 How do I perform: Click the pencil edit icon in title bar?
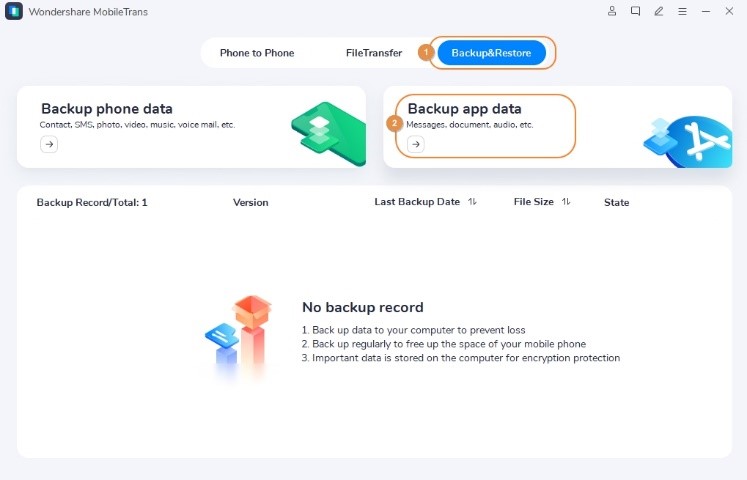659,11
